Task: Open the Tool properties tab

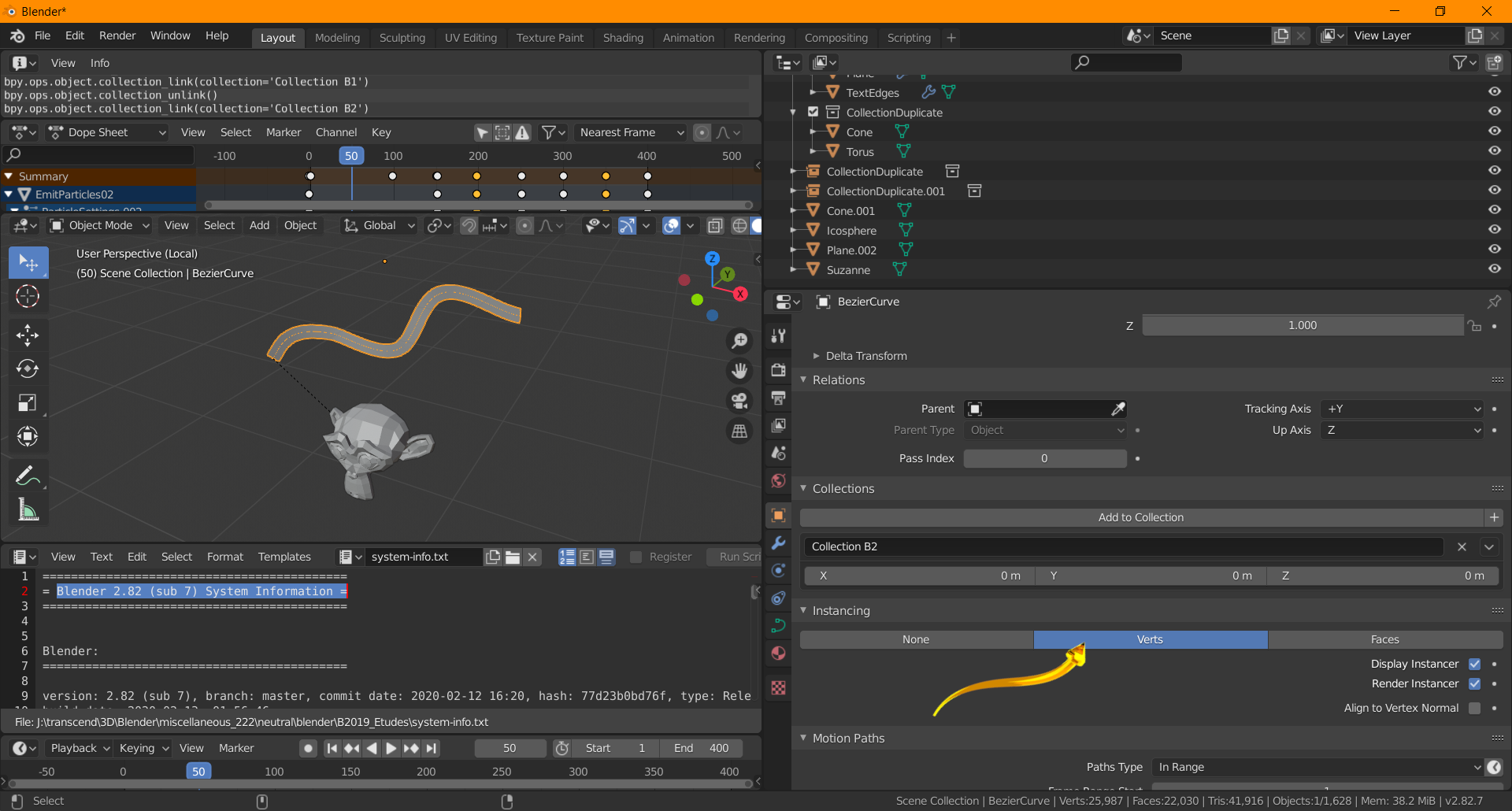Action: 778,336
